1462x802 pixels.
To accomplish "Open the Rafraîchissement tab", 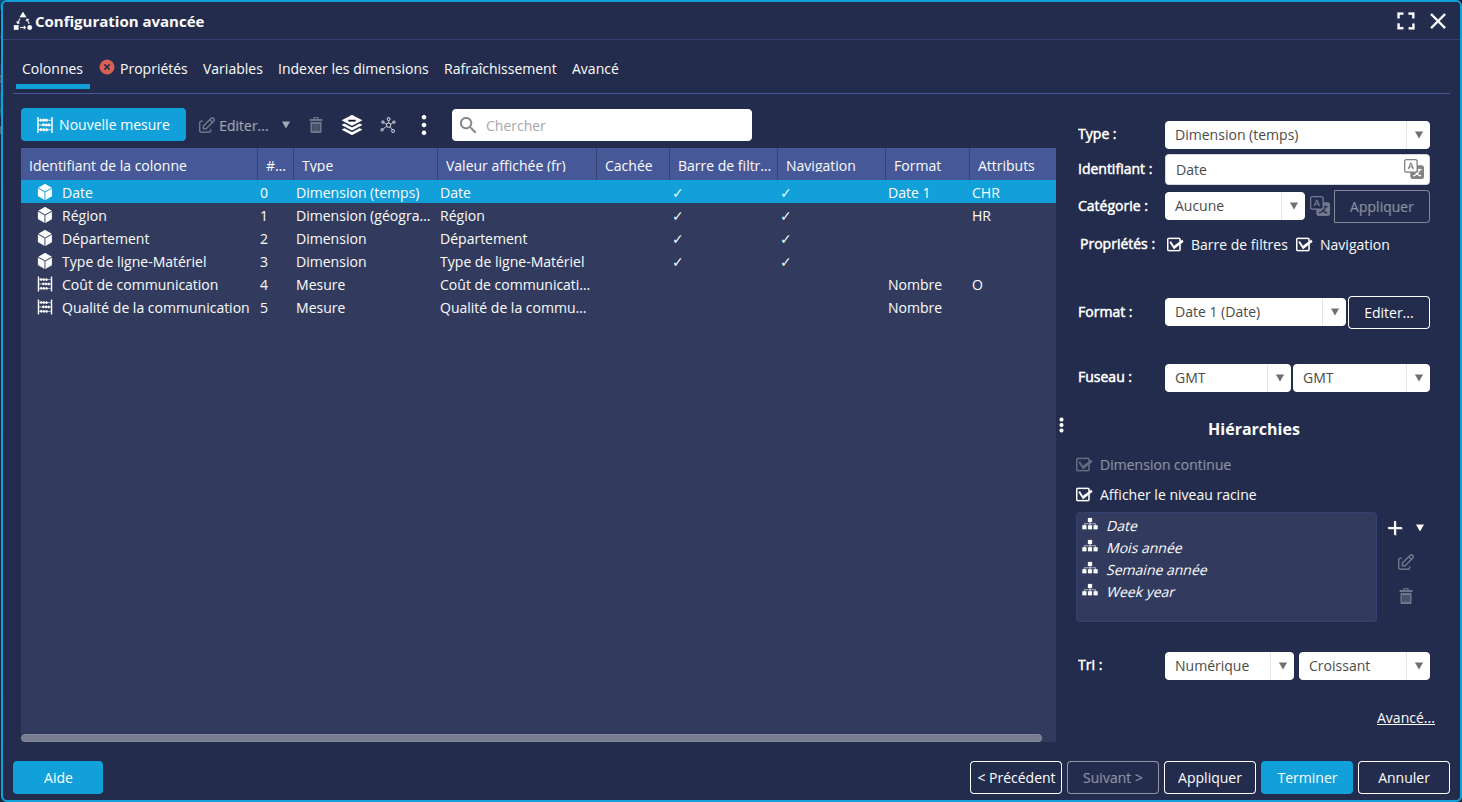I will [x=500, y=69].
